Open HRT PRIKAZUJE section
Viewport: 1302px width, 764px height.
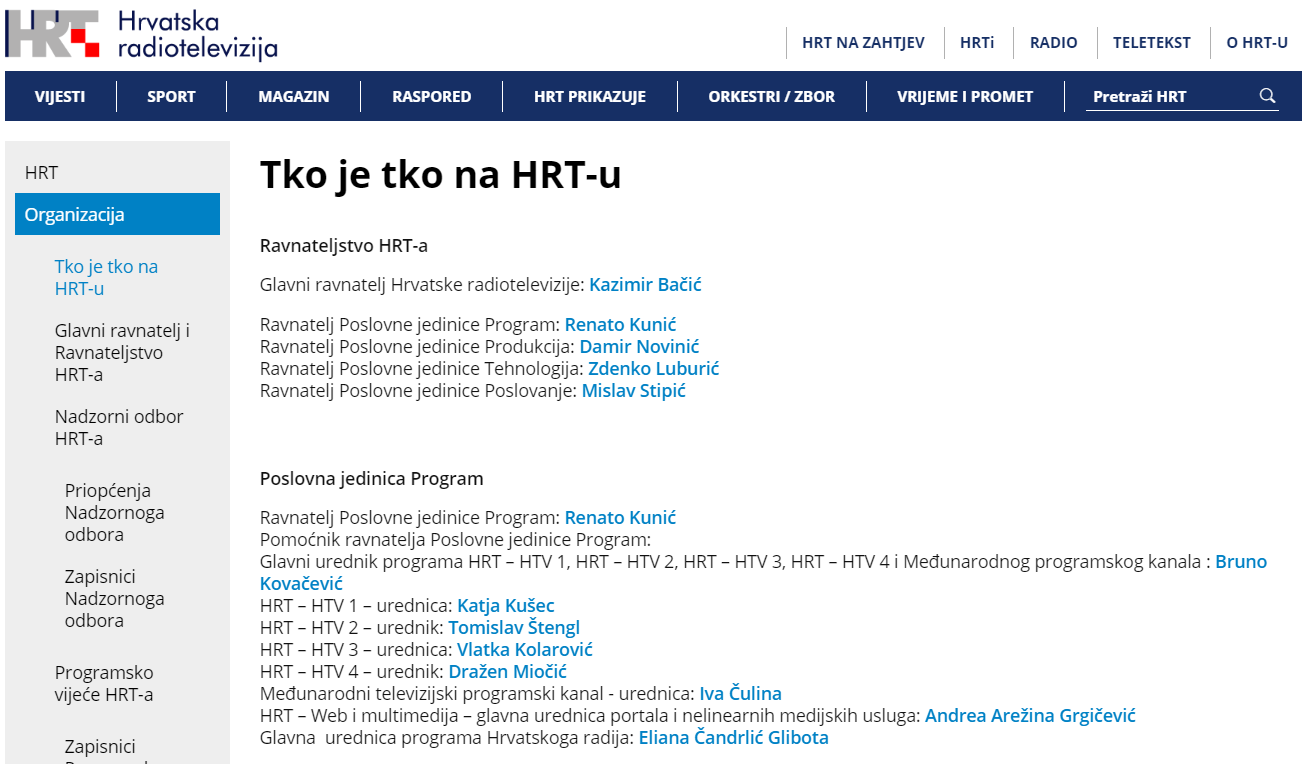point(589,96)
